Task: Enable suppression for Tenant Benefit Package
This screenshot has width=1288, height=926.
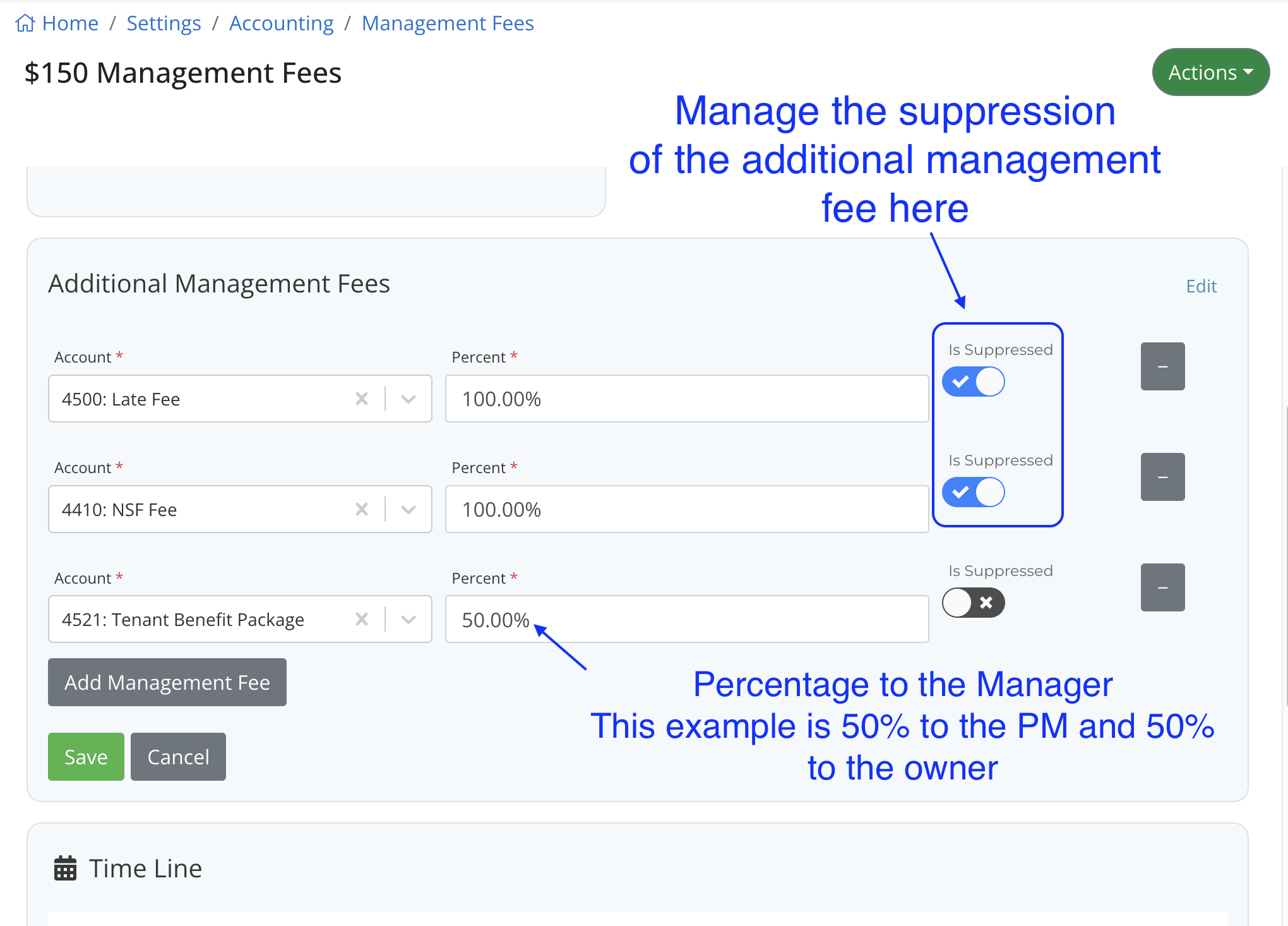Action: click(x=973, y=603)
